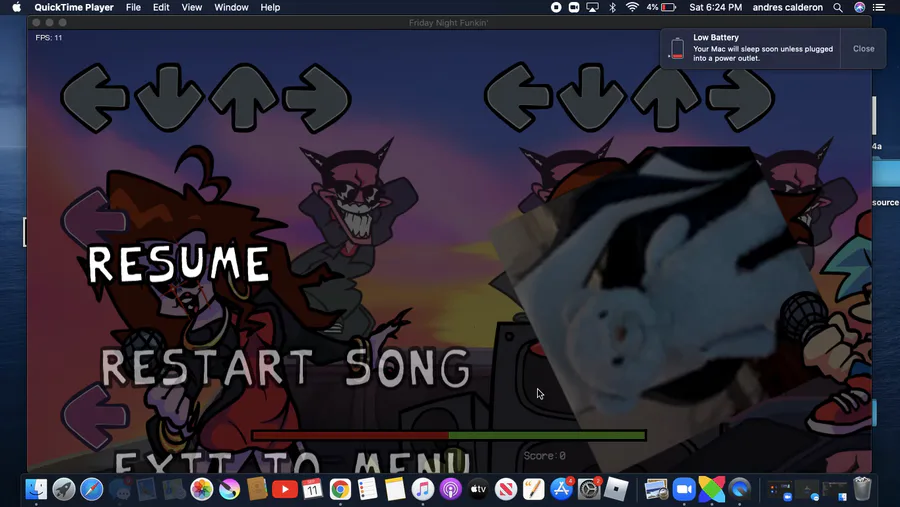Screen dimensions: 900x507
Task: Click the camera status icon in menu bar
Action: click(x=573, y=7)
